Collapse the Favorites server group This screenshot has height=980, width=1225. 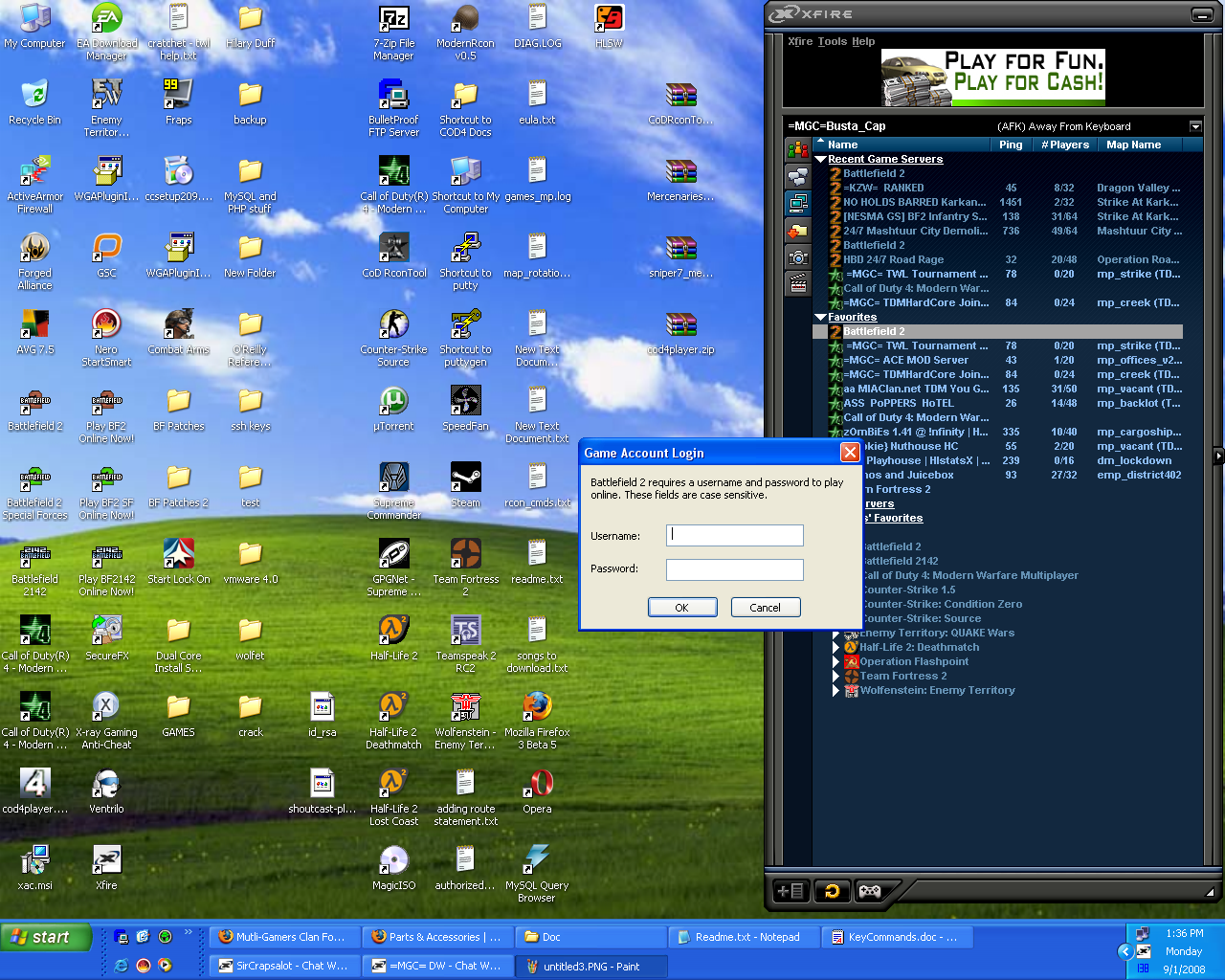tap(820, 317)
